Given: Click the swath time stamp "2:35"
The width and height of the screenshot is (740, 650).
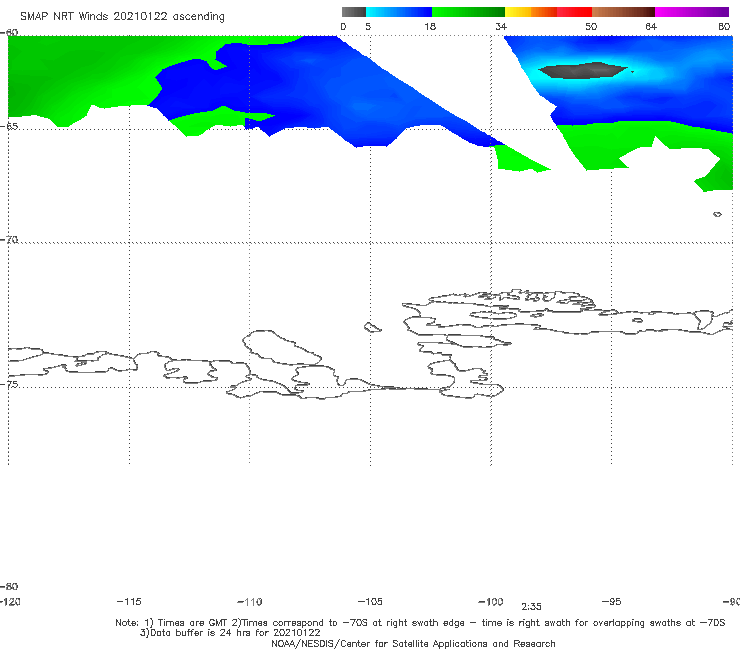Looking at the screenshot, I should [x=531, y=607].
